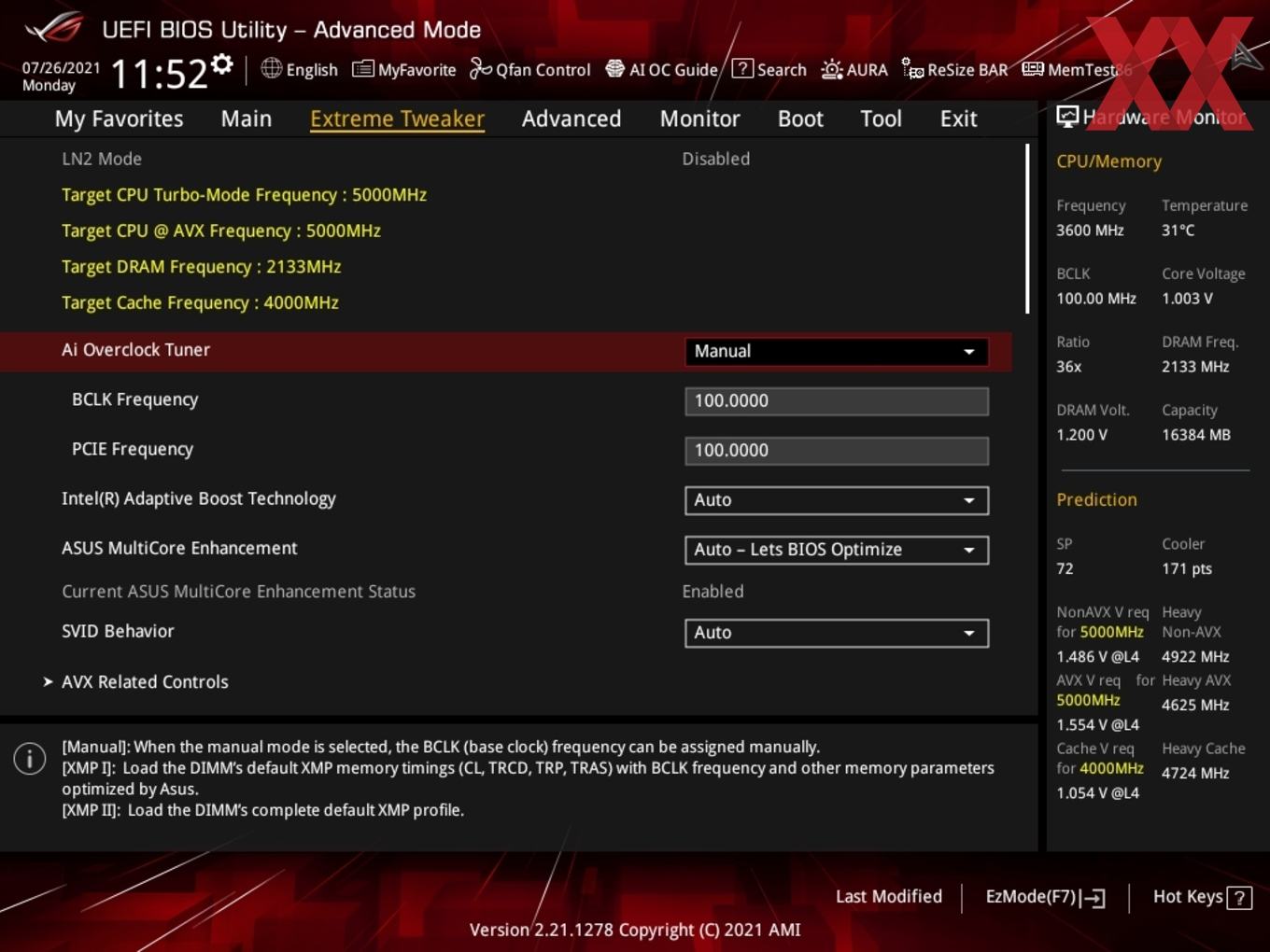Select the Extreme Tweaker tab
This screenshot has width=1270, height=952.
[397, 119]
